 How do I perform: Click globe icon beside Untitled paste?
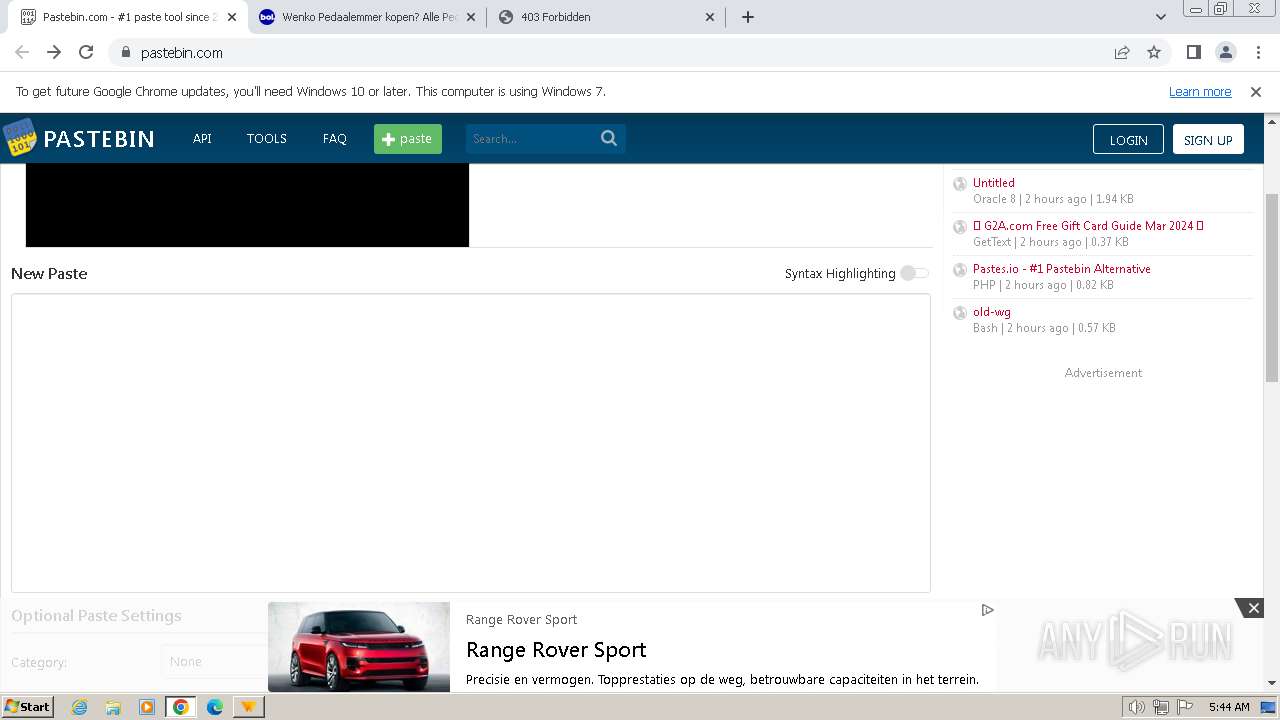coord(960,184)
